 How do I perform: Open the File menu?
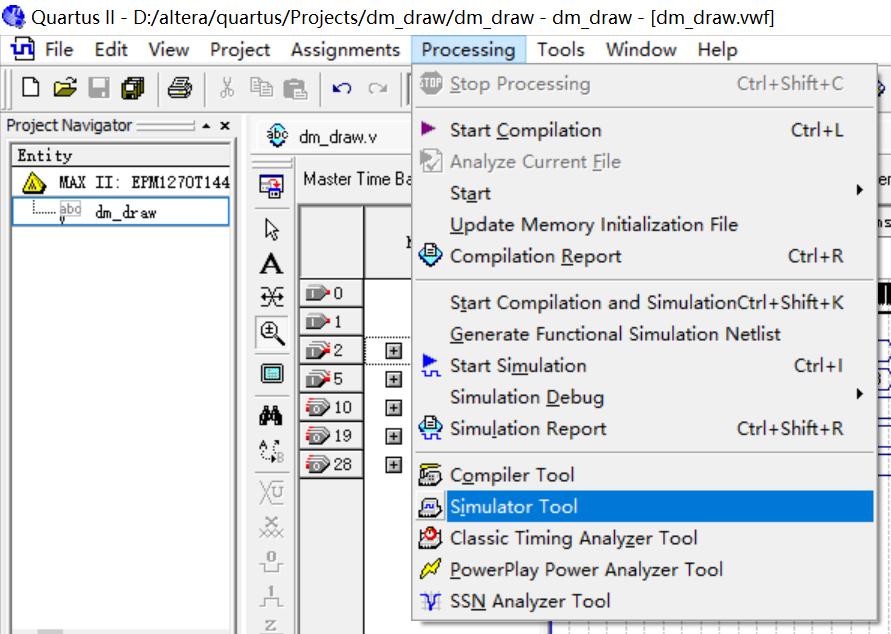click(59, 49)
